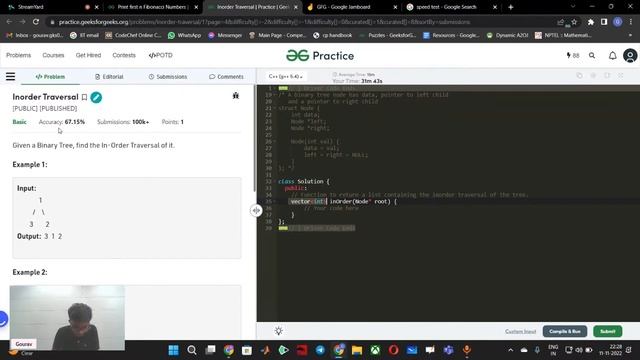Click the teal edit pencil icon
The height and width of the screenshot is (360, 640).
[x=96, y=97]
